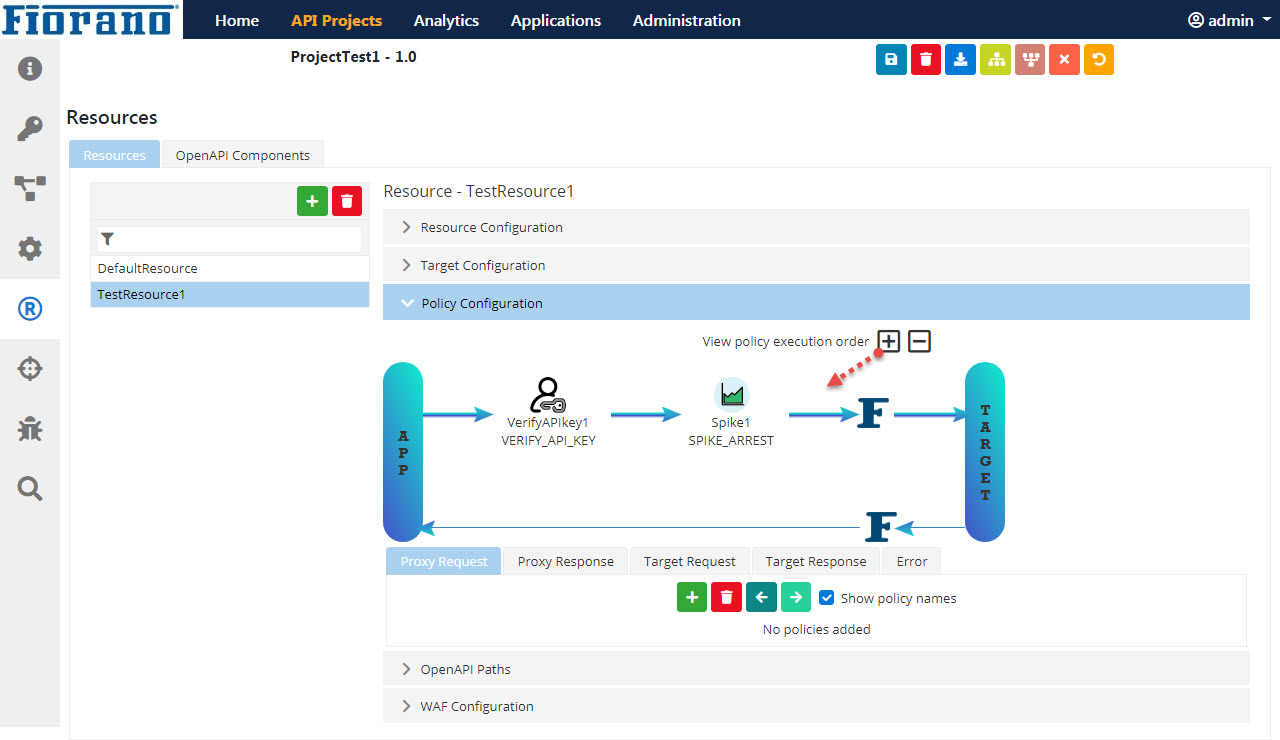
Task: Select TestResource1 in resource list
Action: tap(230, 294)
